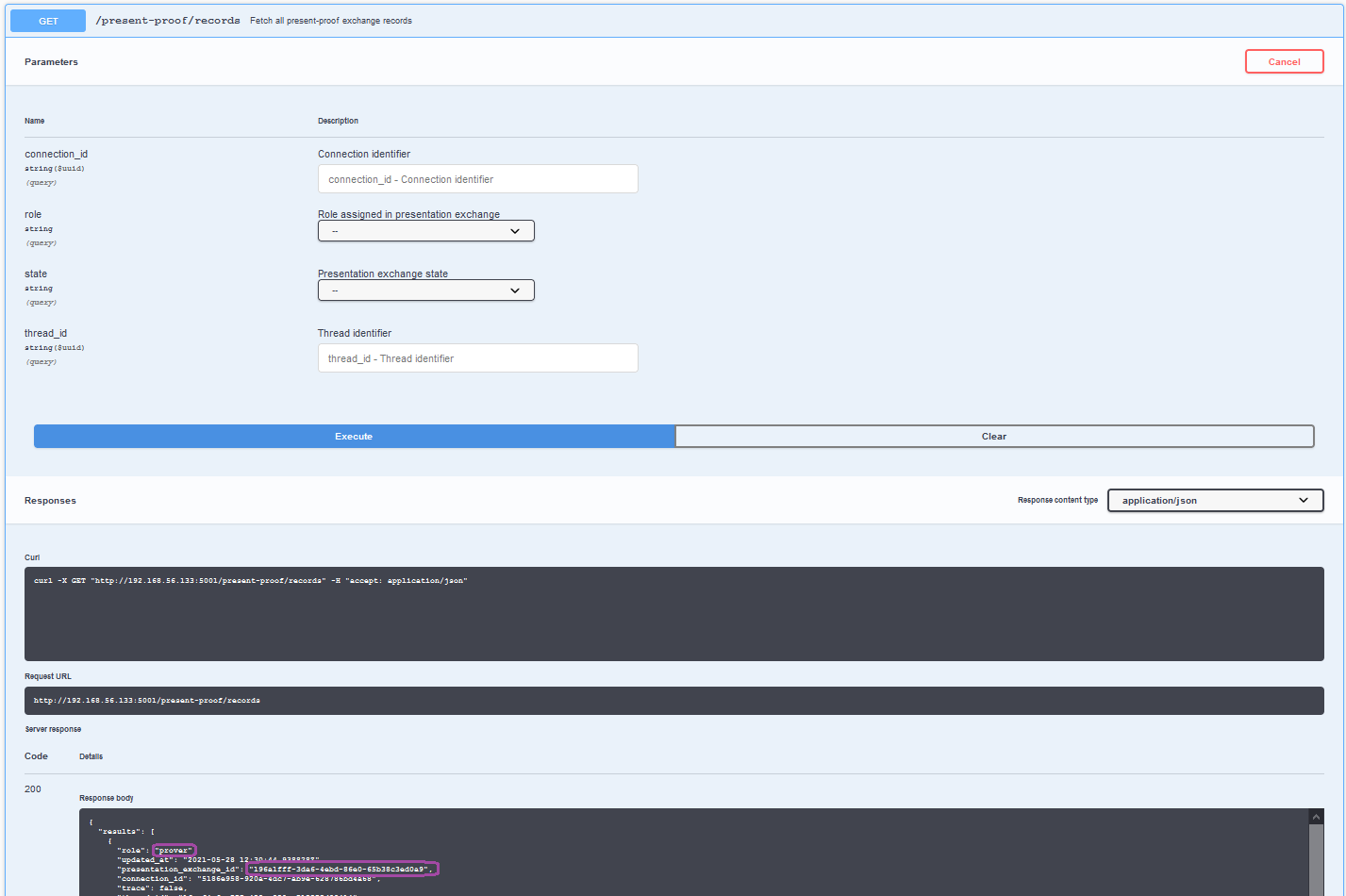Click the connection_id input field
This screenshot has width=1346, height=896.
pyautogui.click(x=477, y=178)
